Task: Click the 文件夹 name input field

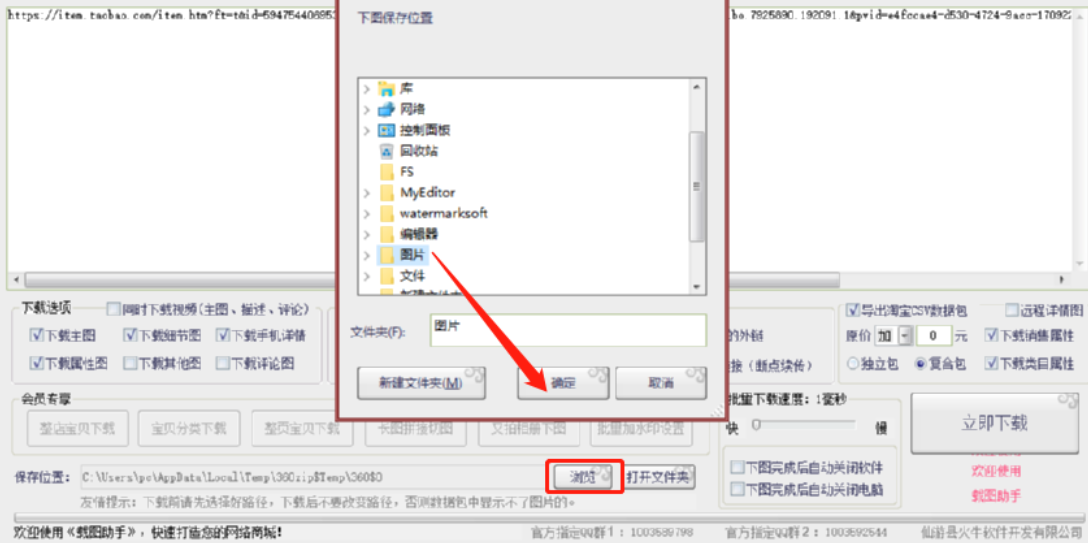Action: click(x=568, y=329)
